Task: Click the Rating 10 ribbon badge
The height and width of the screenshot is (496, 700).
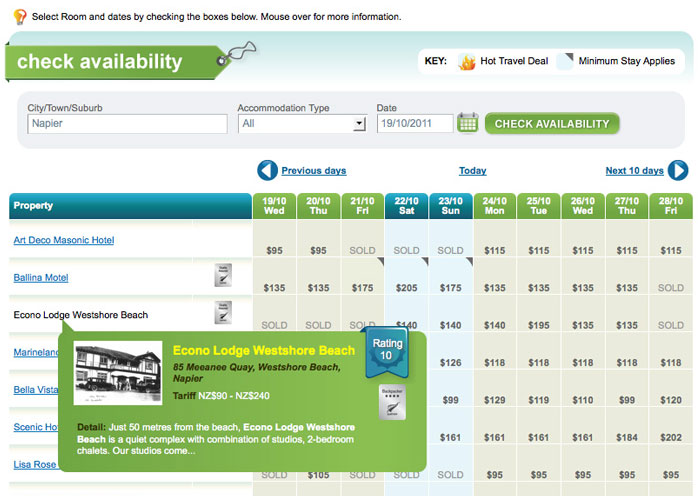Action: pos(387,352)
